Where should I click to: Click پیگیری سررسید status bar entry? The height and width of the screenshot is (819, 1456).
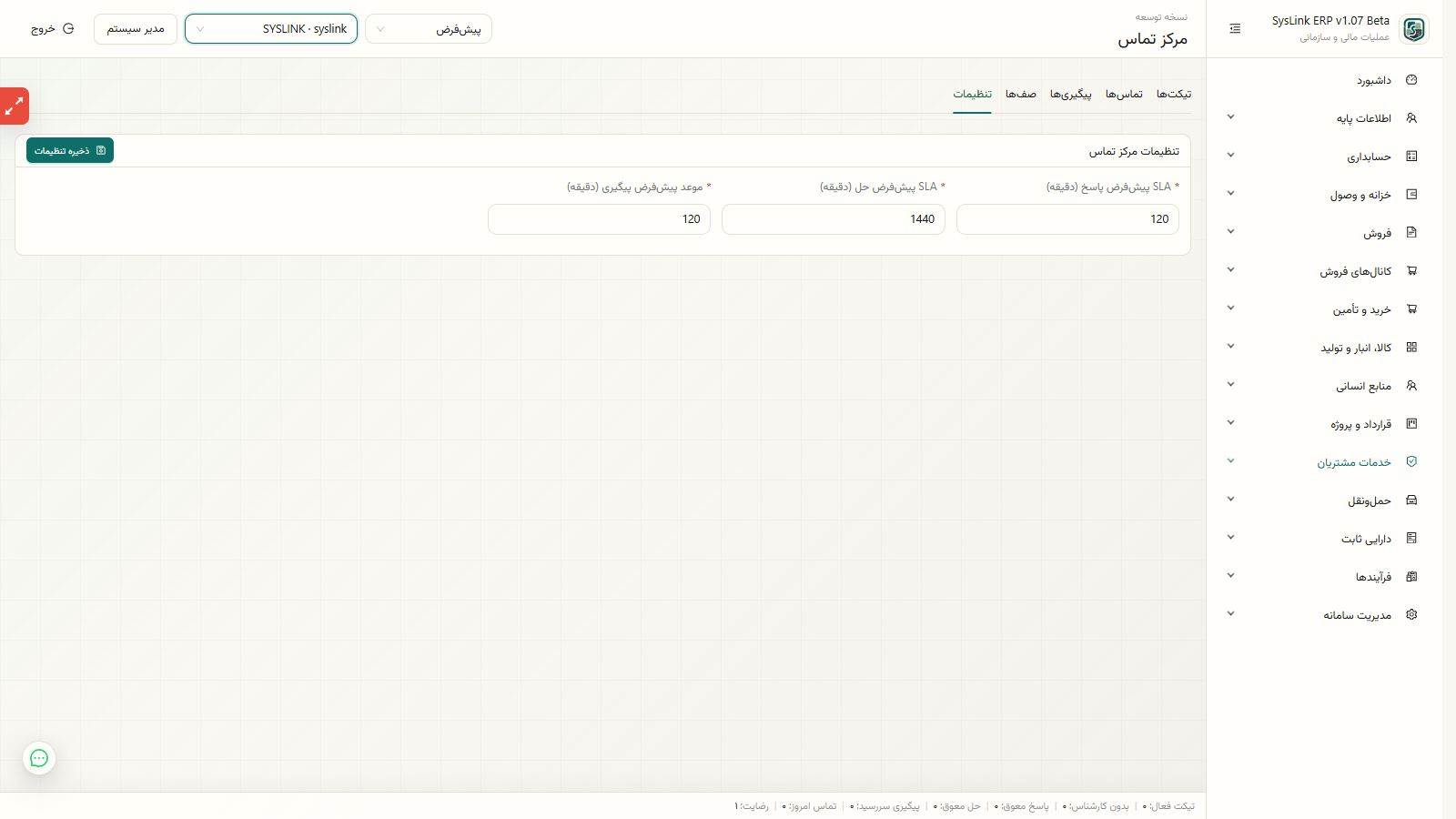[885, 806]
